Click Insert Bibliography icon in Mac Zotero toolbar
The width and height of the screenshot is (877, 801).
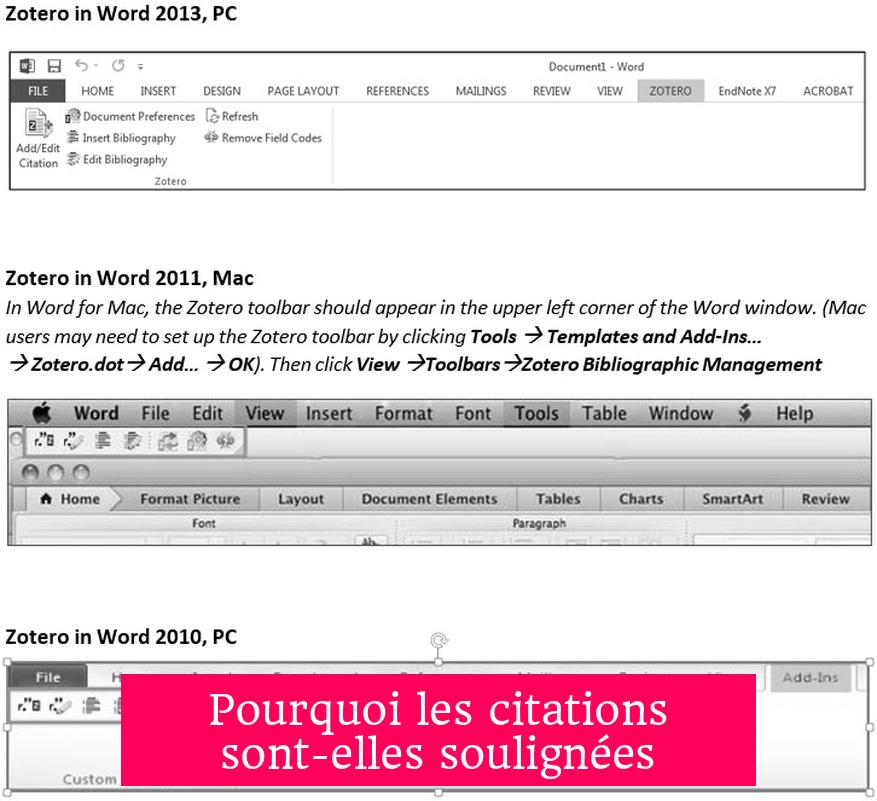(102, 441)
